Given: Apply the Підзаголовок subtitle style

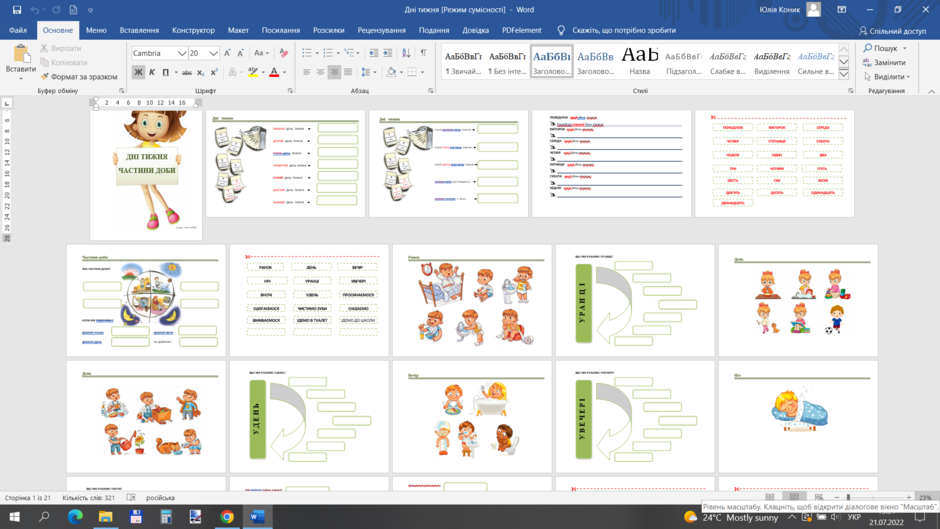Looking at the screenshot, I should point(684,62).
